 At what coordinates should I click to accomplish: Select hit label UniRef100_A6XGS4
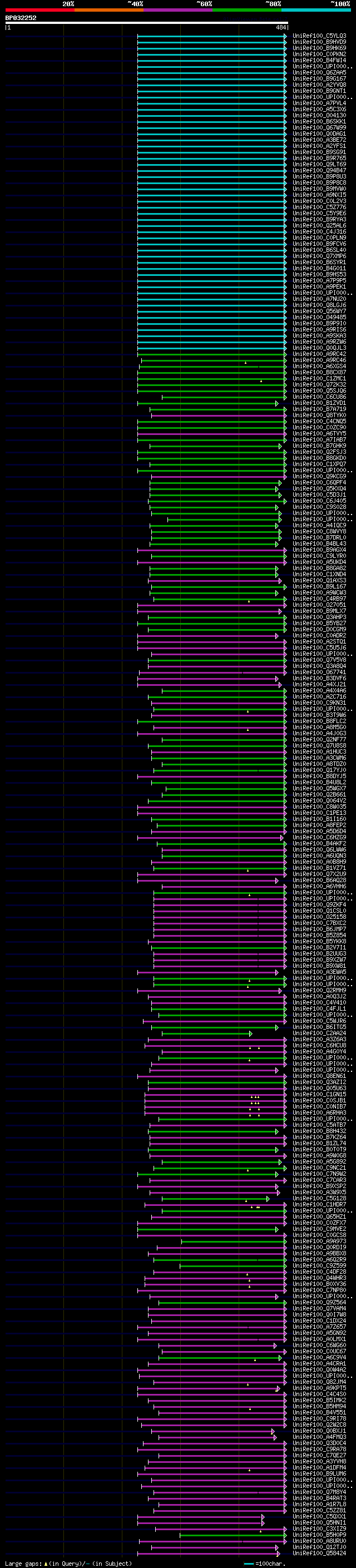pos(319,367)
